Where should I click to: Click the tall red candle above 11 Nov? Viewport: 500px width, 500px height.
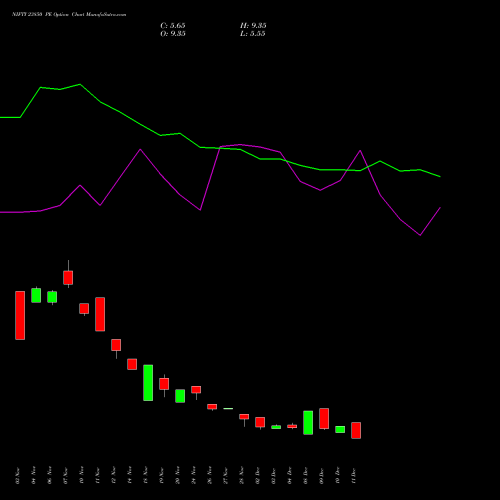(100, 314)
